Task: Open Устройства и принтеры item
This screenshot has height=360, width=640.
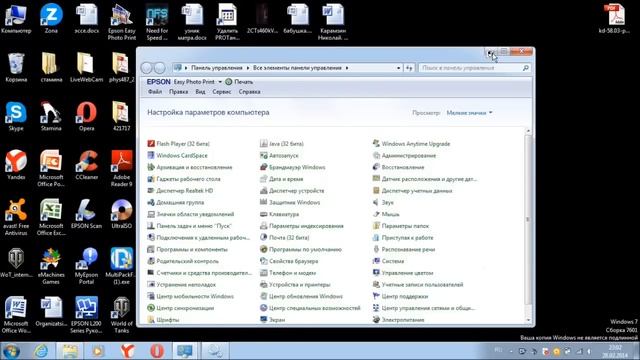Action: click(x=295, y=284)
